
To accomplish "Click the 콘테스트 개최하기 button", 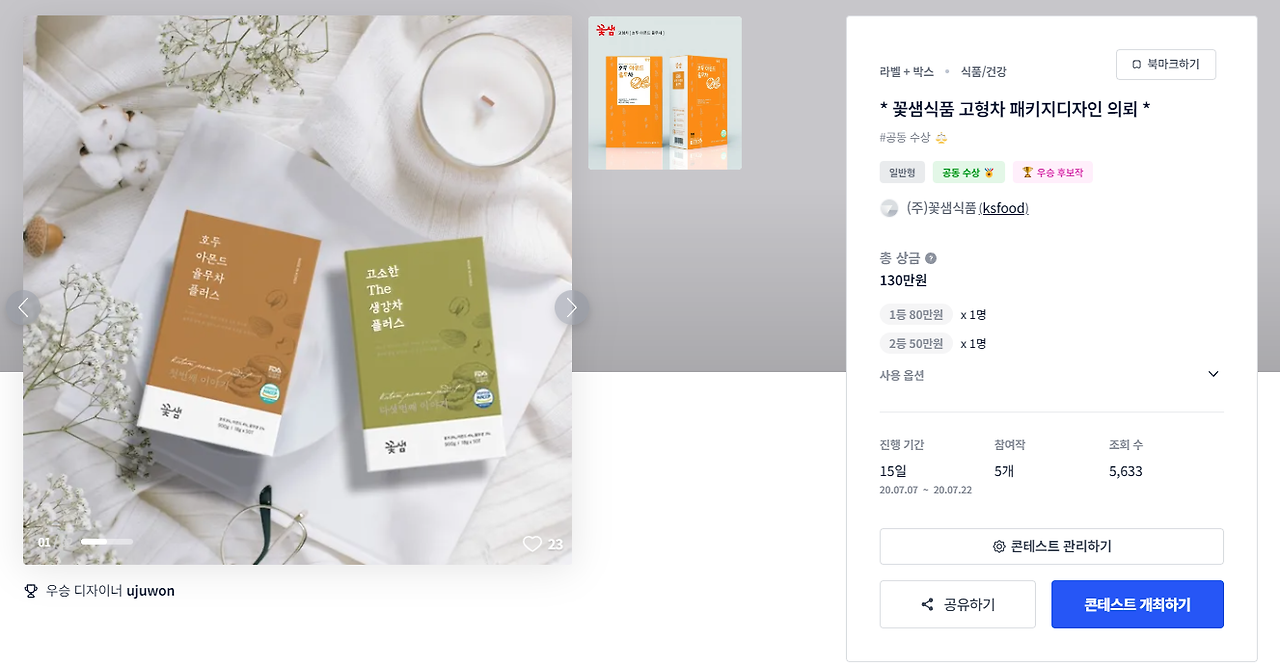I will click(1137, 604).
